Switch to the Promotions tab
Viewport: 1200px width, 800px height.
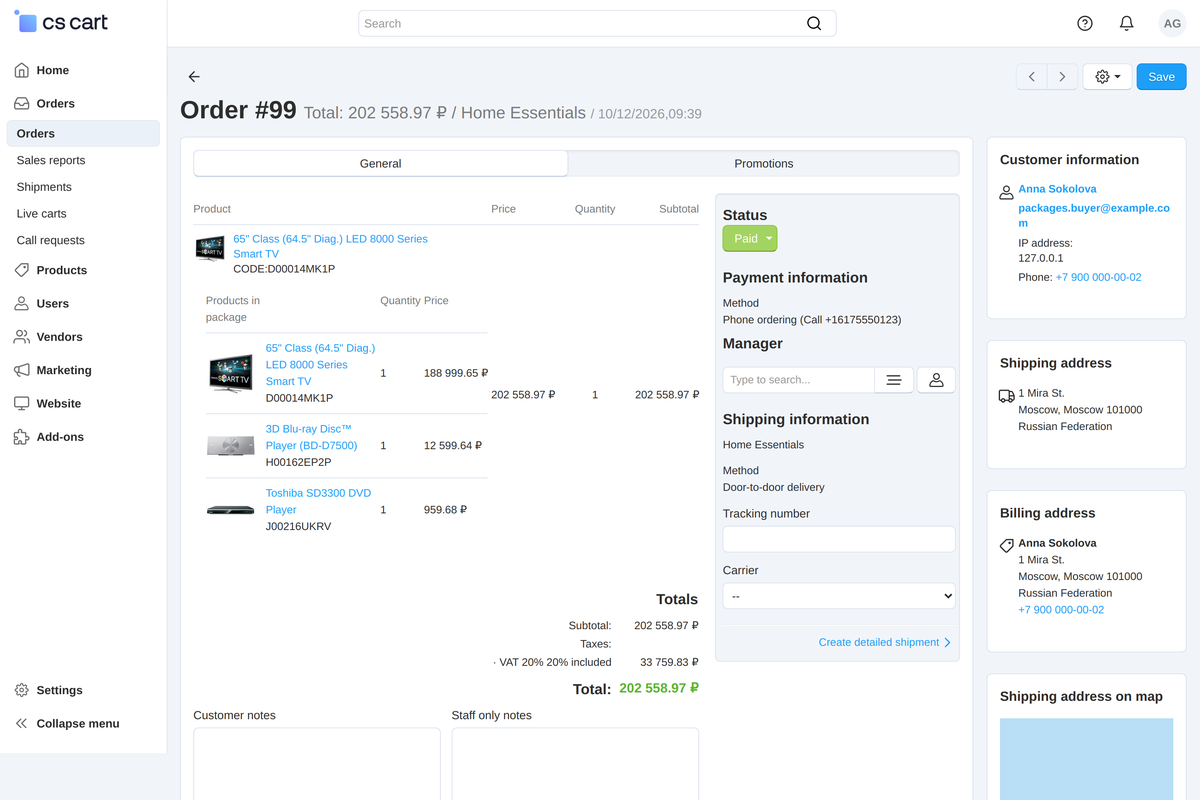(764, 164)
